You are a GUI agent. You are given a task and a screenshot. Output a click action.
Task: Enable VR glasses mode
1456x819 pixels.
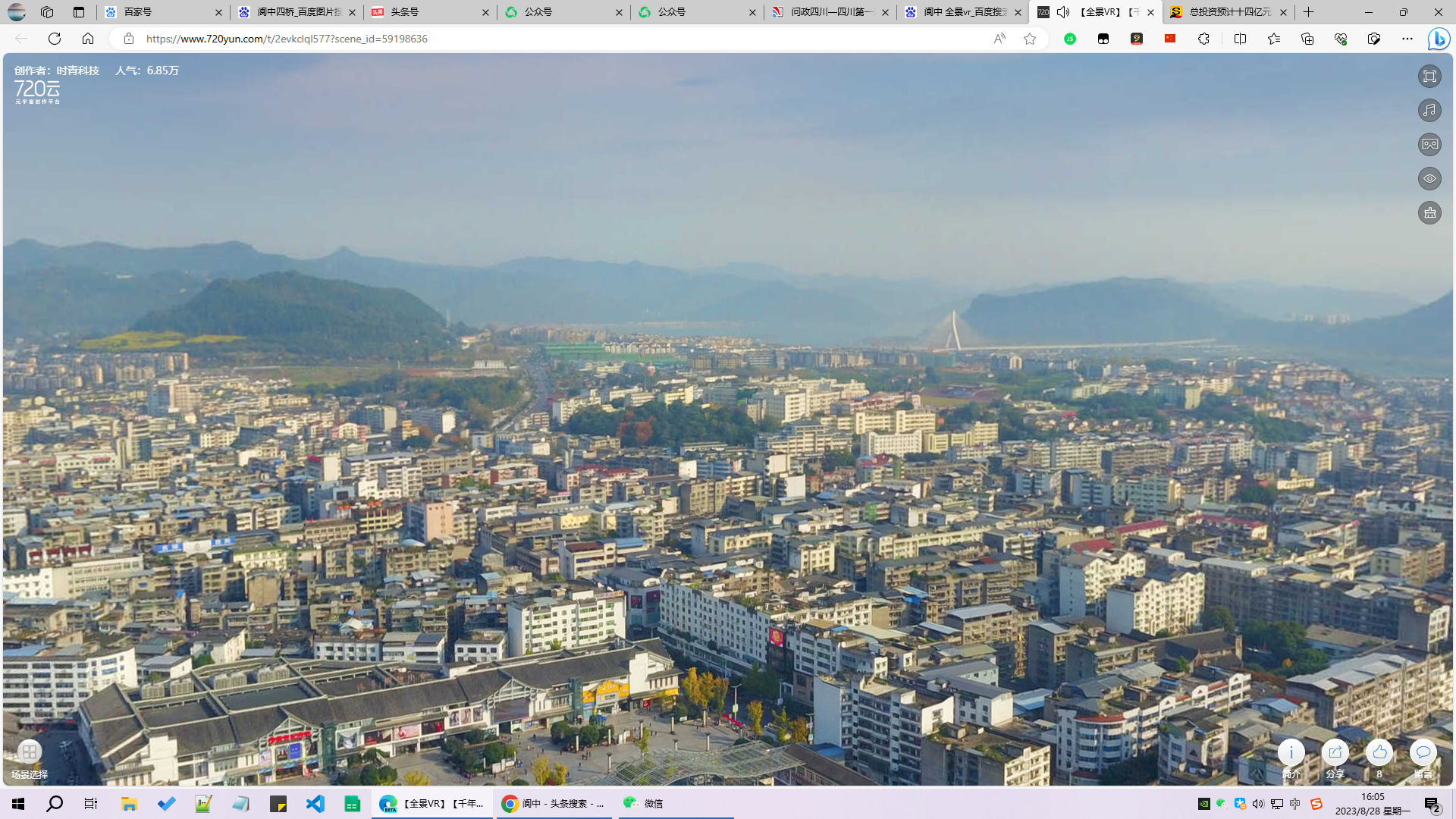1429,144
